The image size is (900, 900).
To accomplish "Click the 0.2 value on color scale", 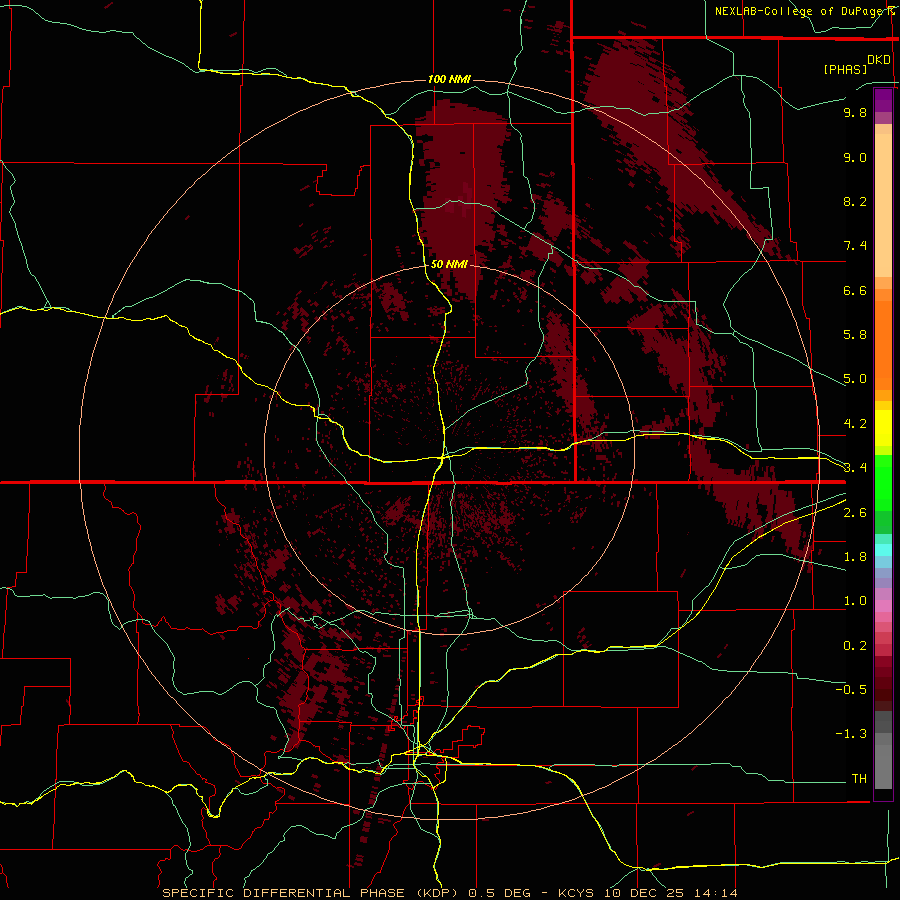I will click(x=855, y=646).
